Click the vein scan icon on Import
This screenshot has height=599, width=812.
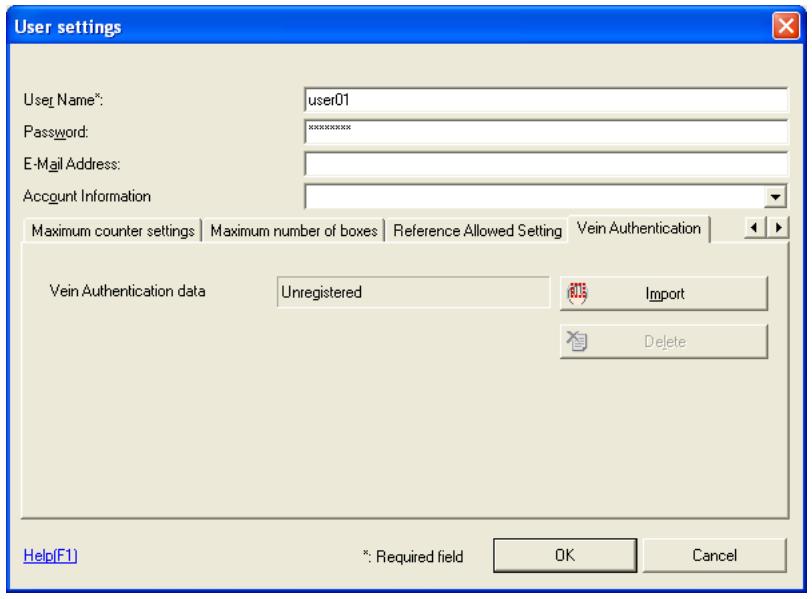coord(577,294)
